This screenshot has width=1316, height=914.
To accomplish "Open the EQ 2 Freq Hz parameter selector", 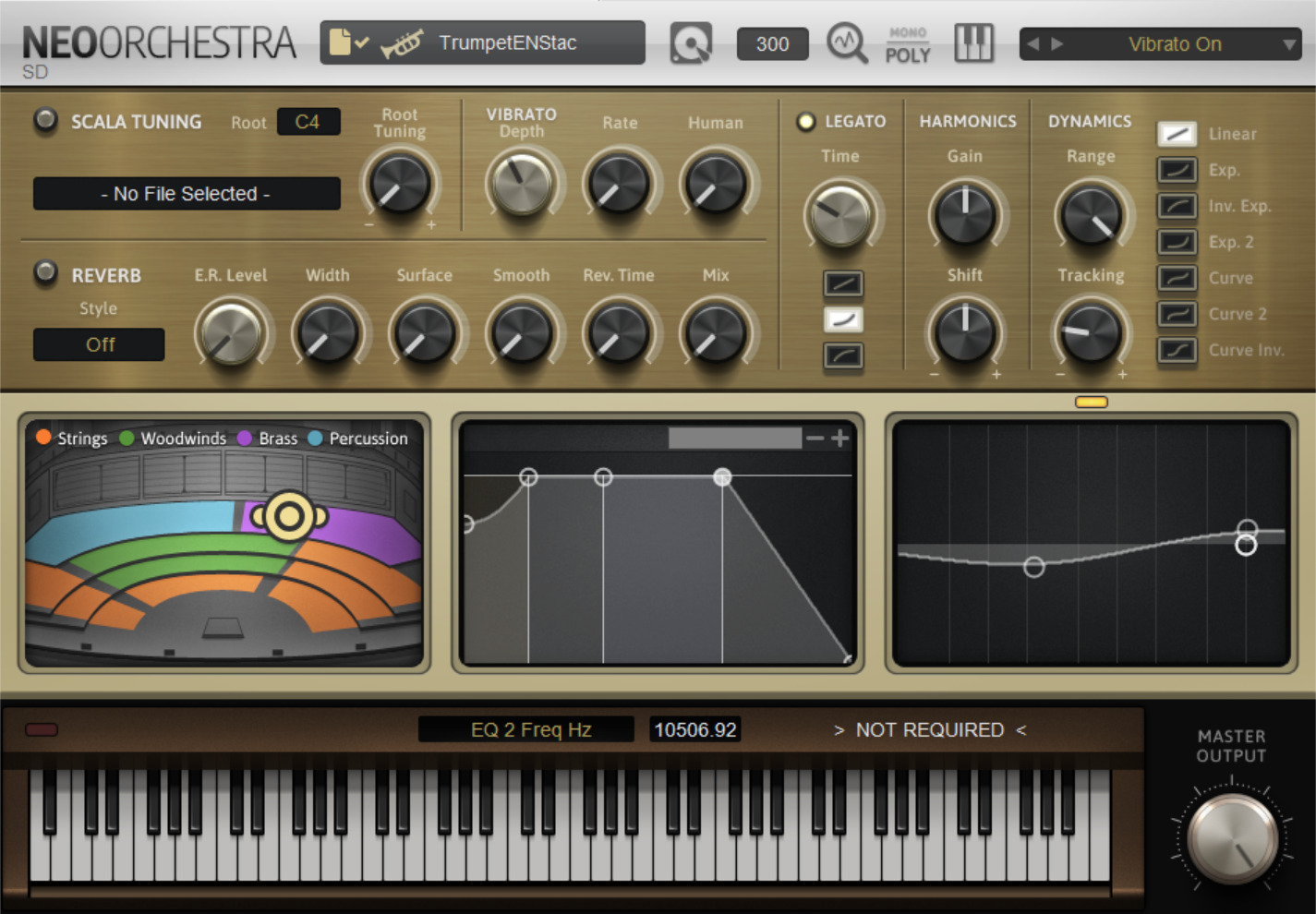I will tap(526, 729).
